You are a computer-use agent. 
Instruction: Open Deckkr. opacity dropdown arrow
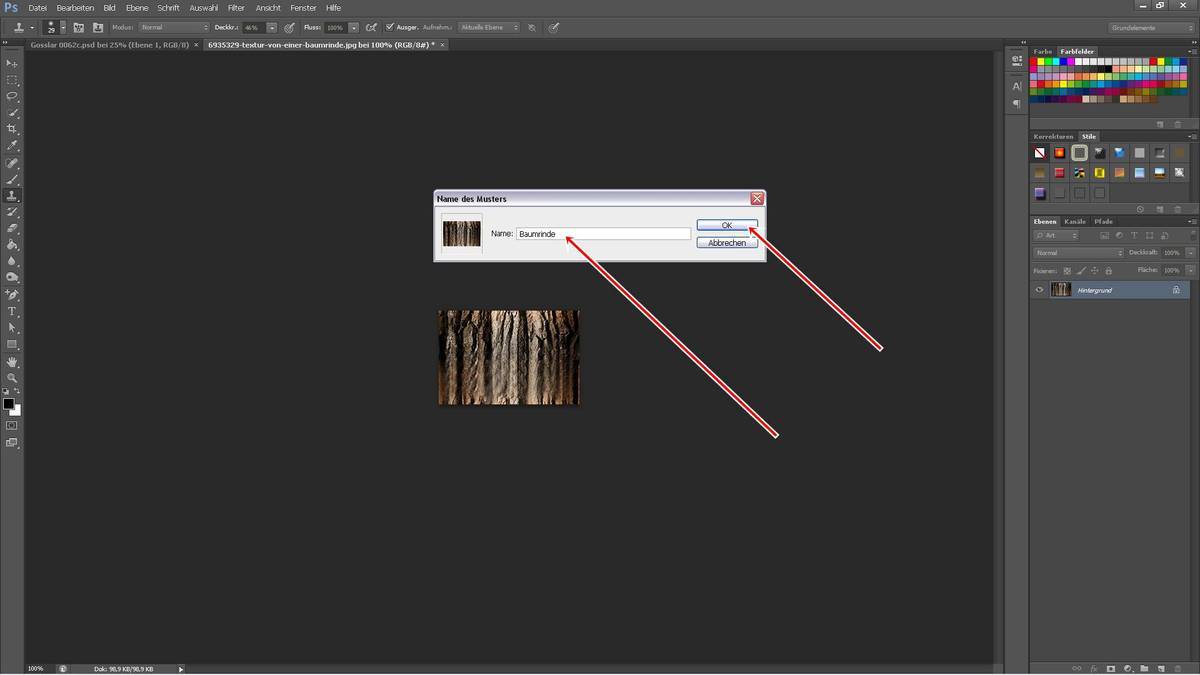pos(271,27)
